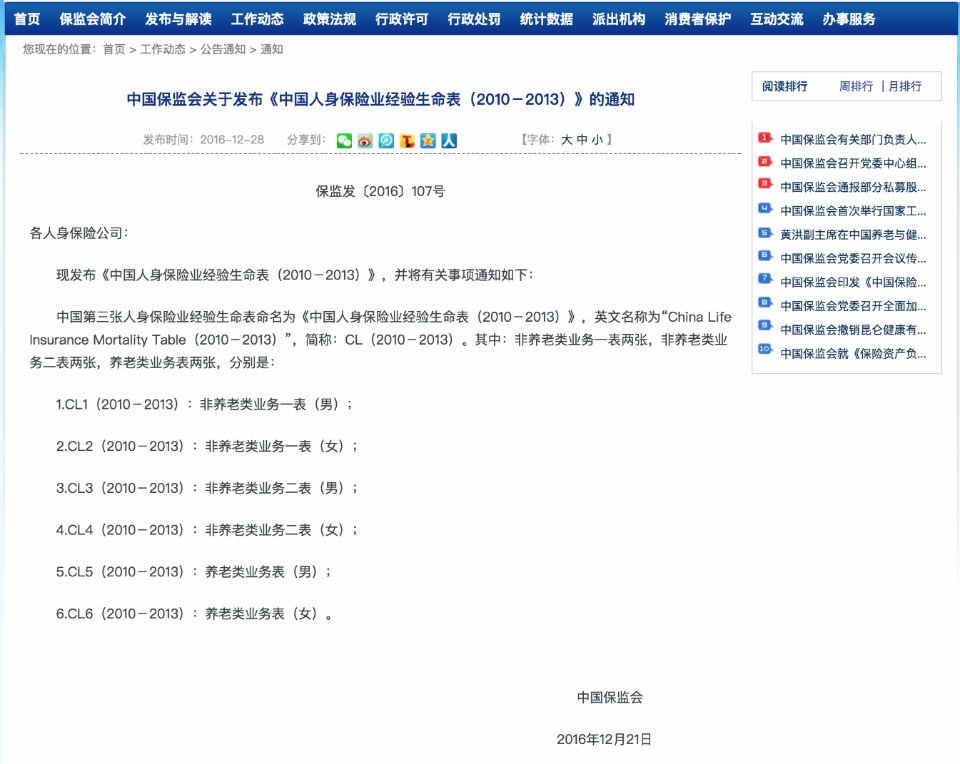Go to 公告通知 via the breadcrumb

[x=223, y=49]
